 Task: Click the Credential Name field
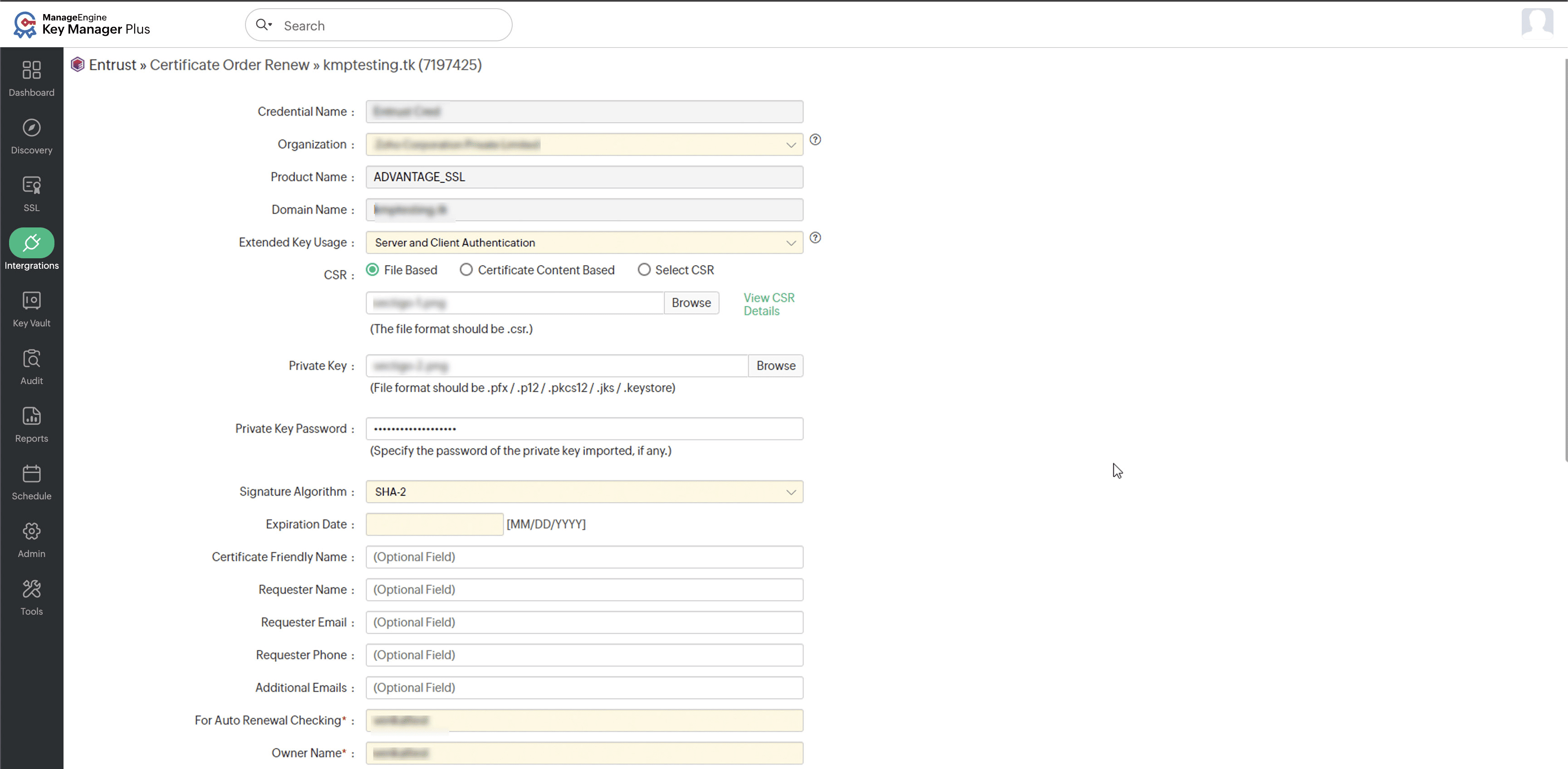point(584,112)
